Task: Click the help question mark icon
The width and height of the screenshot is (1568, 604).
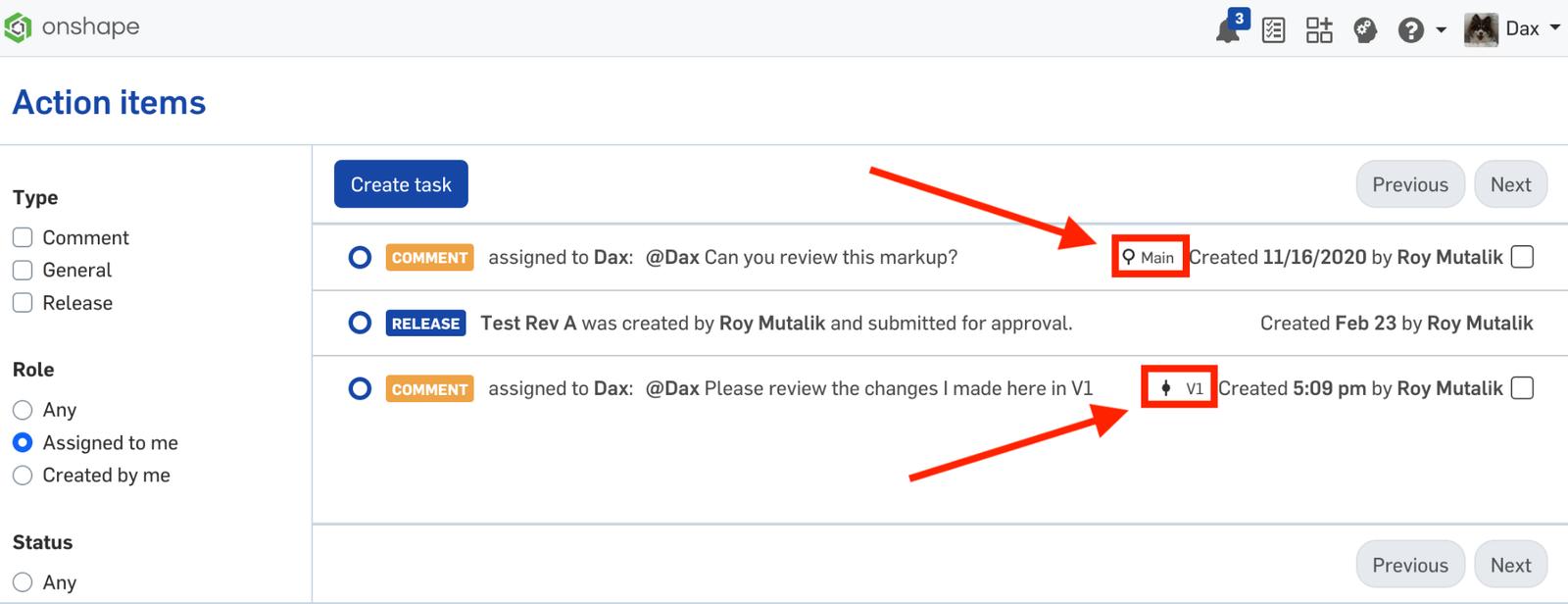Action: [x=1410, y=30]
